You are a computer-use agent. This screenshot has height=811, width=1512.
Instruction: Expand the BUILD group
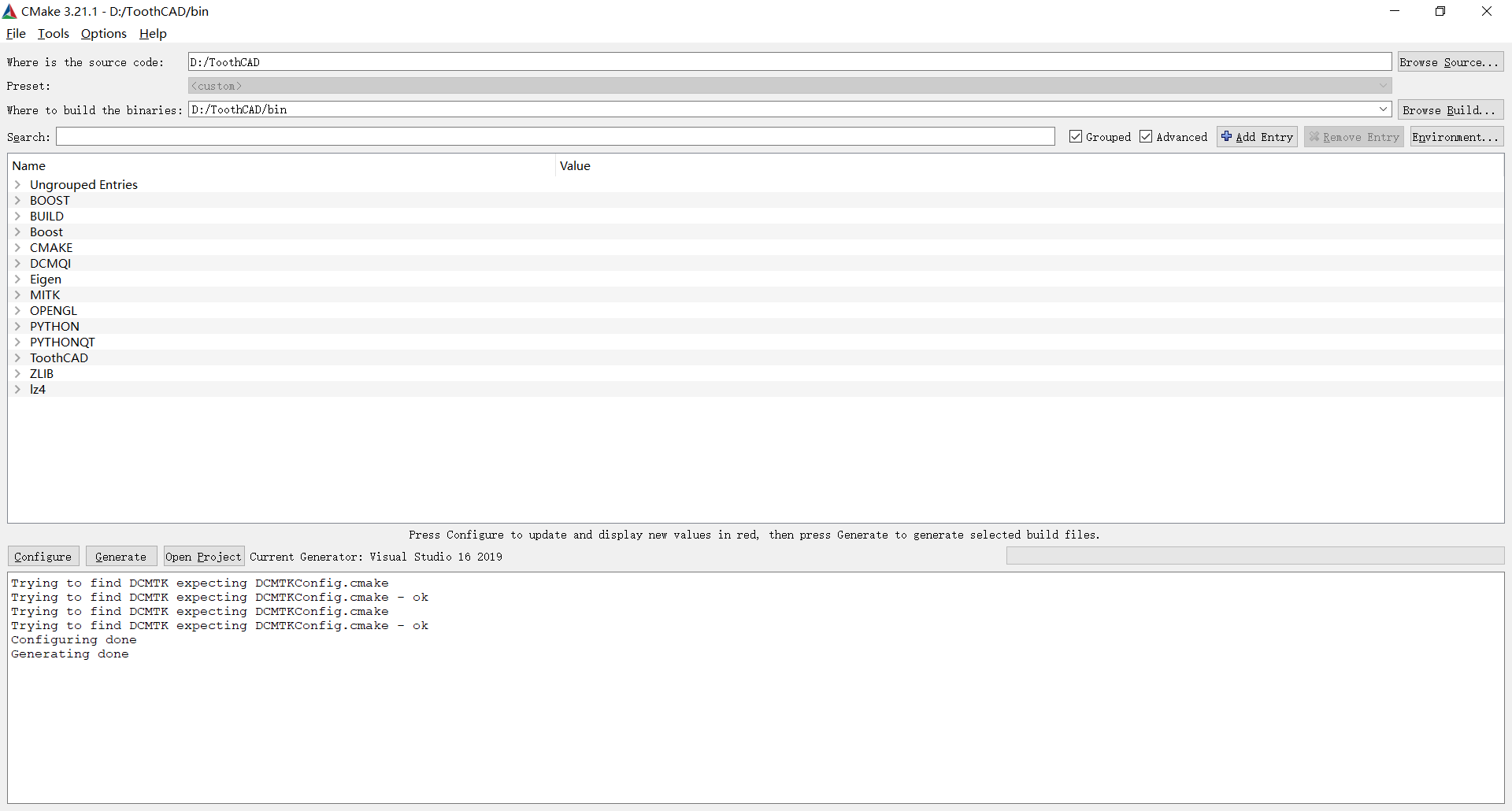(x=17, y=216)
